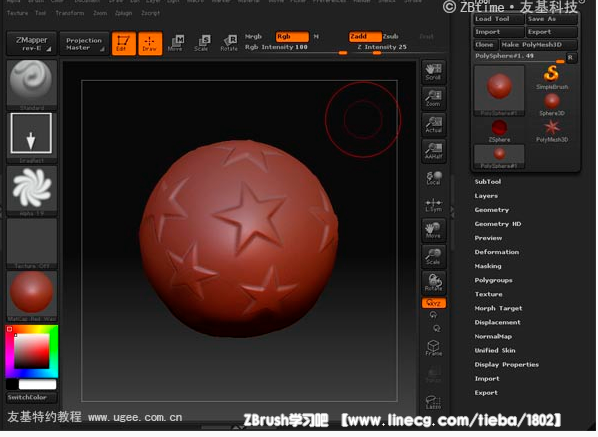Click the Actual size icon
The image size is (598, 437).
pyautogui.click(x=433, y=125)
